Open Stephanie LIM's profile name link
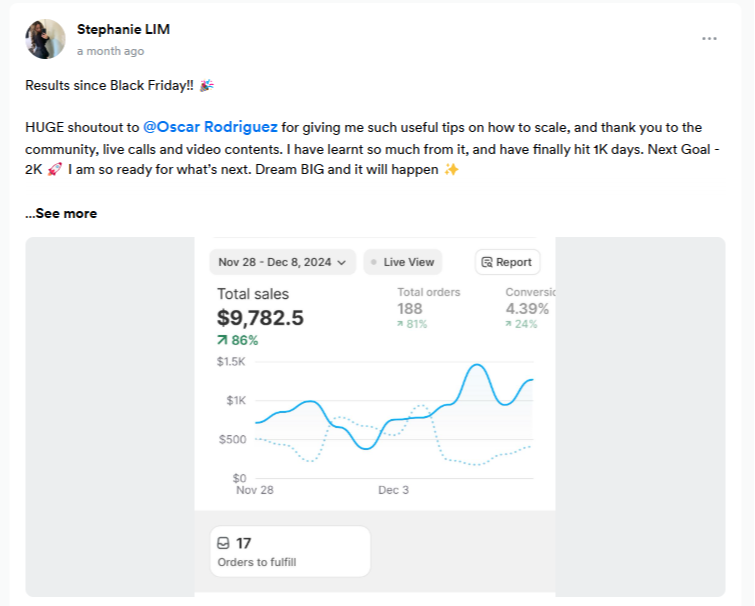This screenshot has width=755, height=606. [x=123, y=29]
